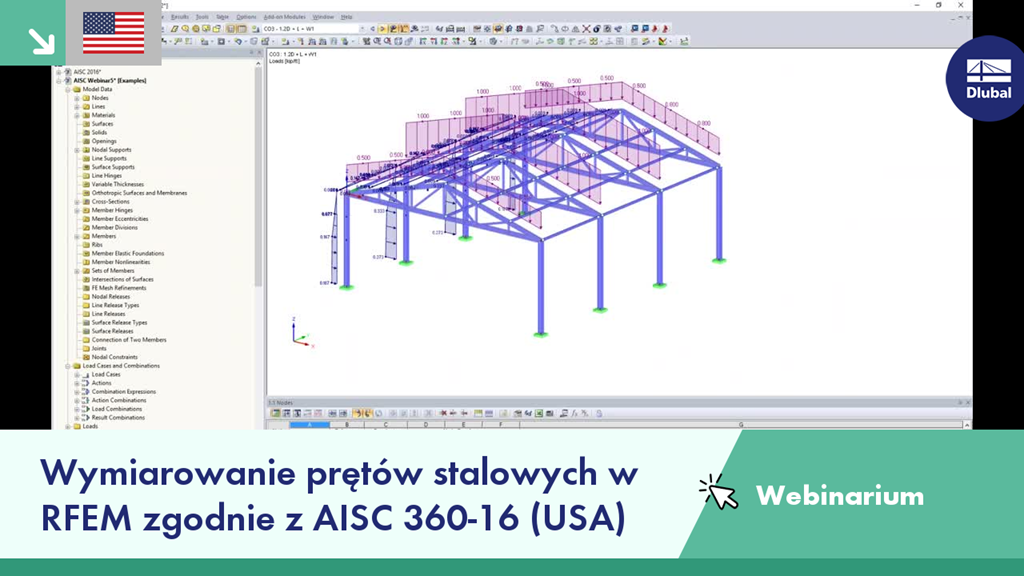Click the navigator vertical scrollbar
The image size is (1024, 576).
point(259,176)
